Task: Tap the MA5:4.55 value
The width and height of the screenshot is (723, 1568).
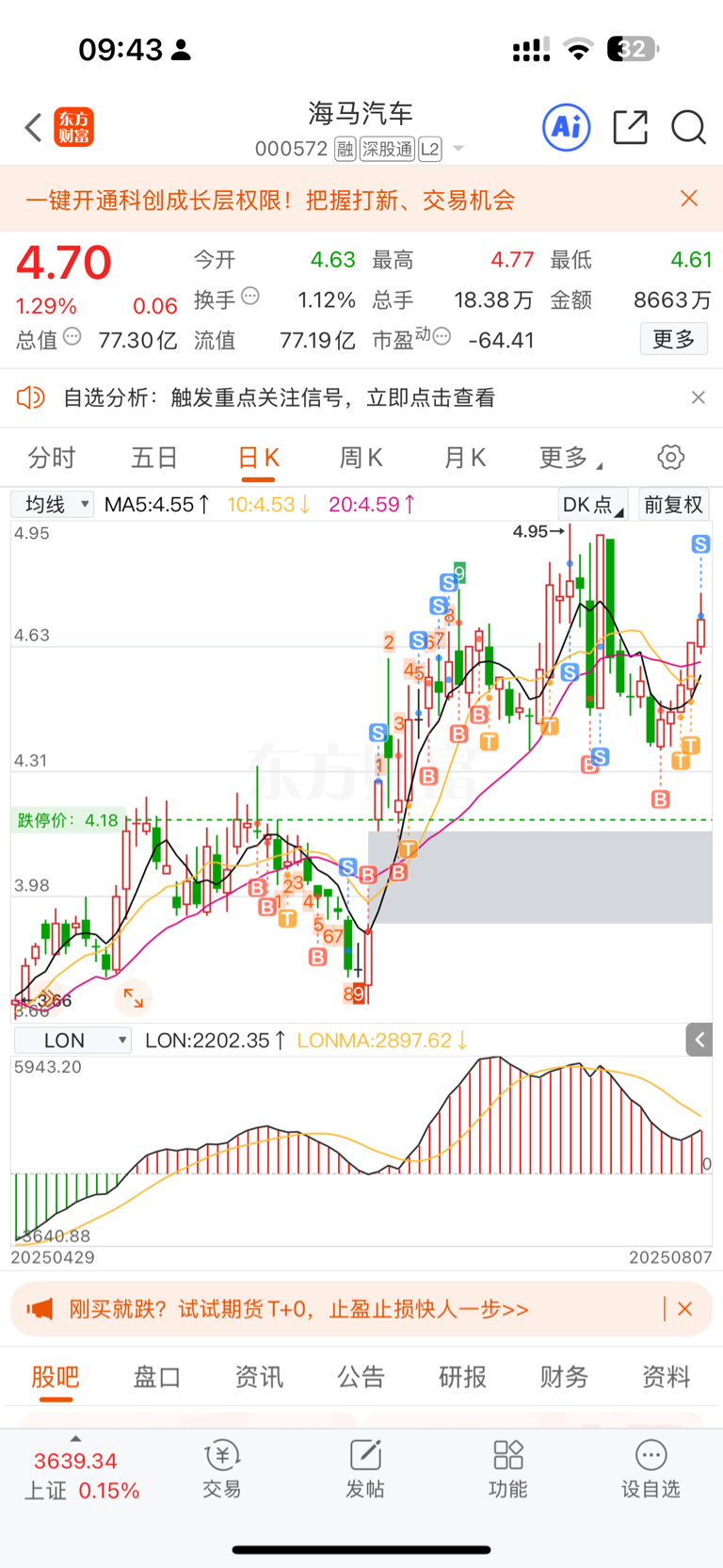Action: [x=157, y=505]
